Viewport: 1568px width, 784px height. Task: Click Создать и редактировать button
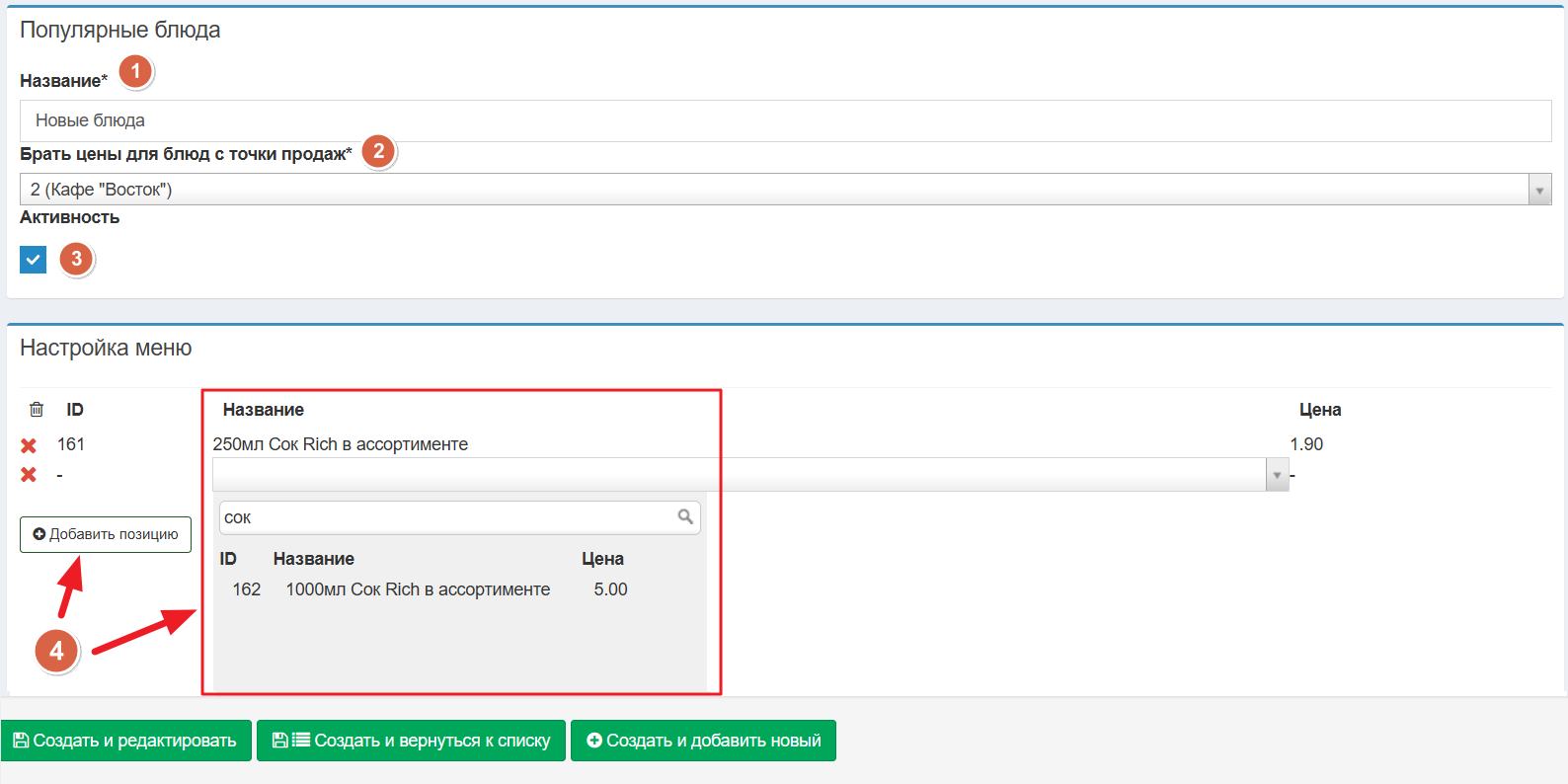(126, 741)
